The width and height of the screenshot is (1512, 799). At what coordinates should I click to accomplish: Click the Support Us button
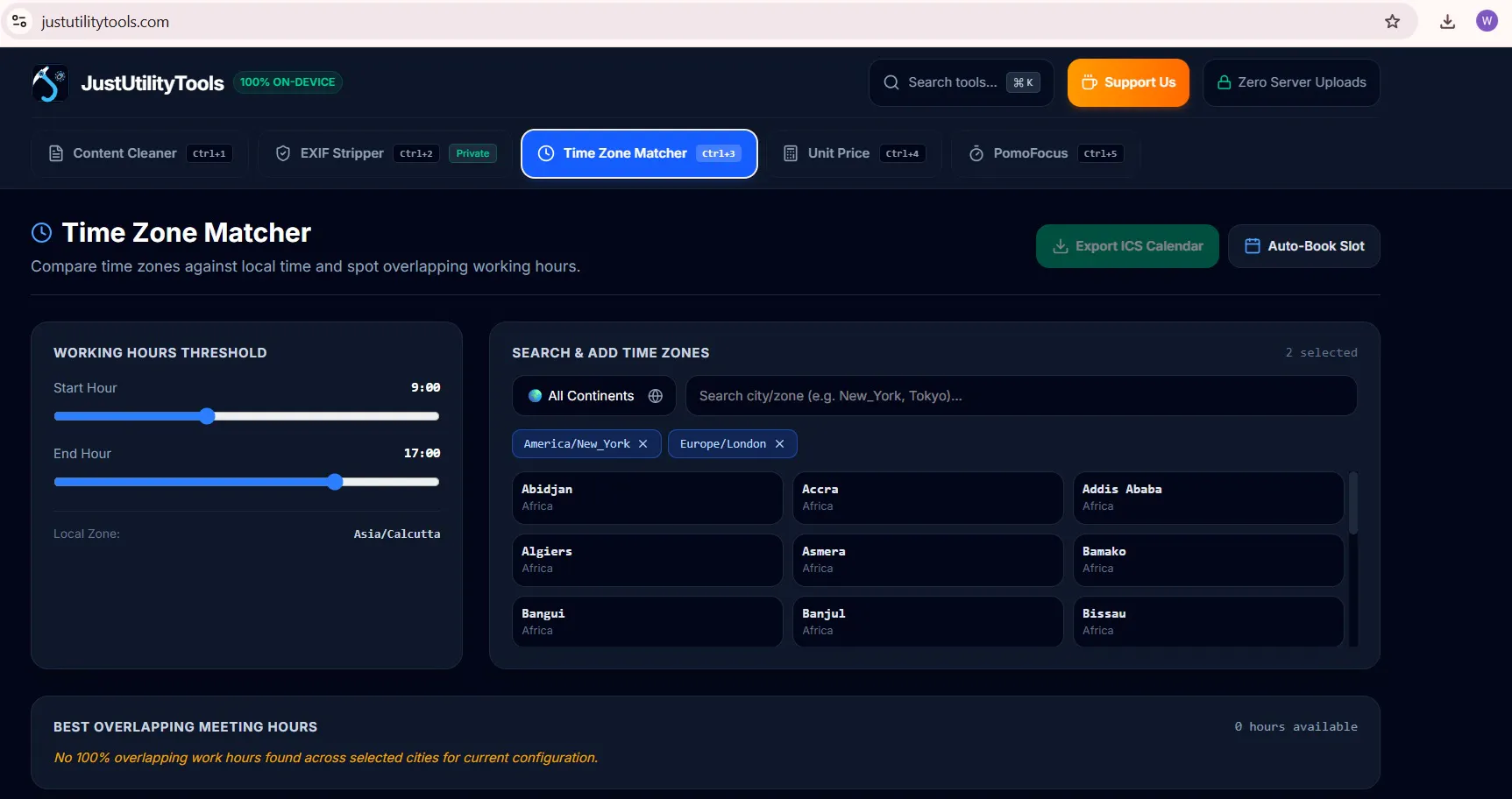(1128, 82)
